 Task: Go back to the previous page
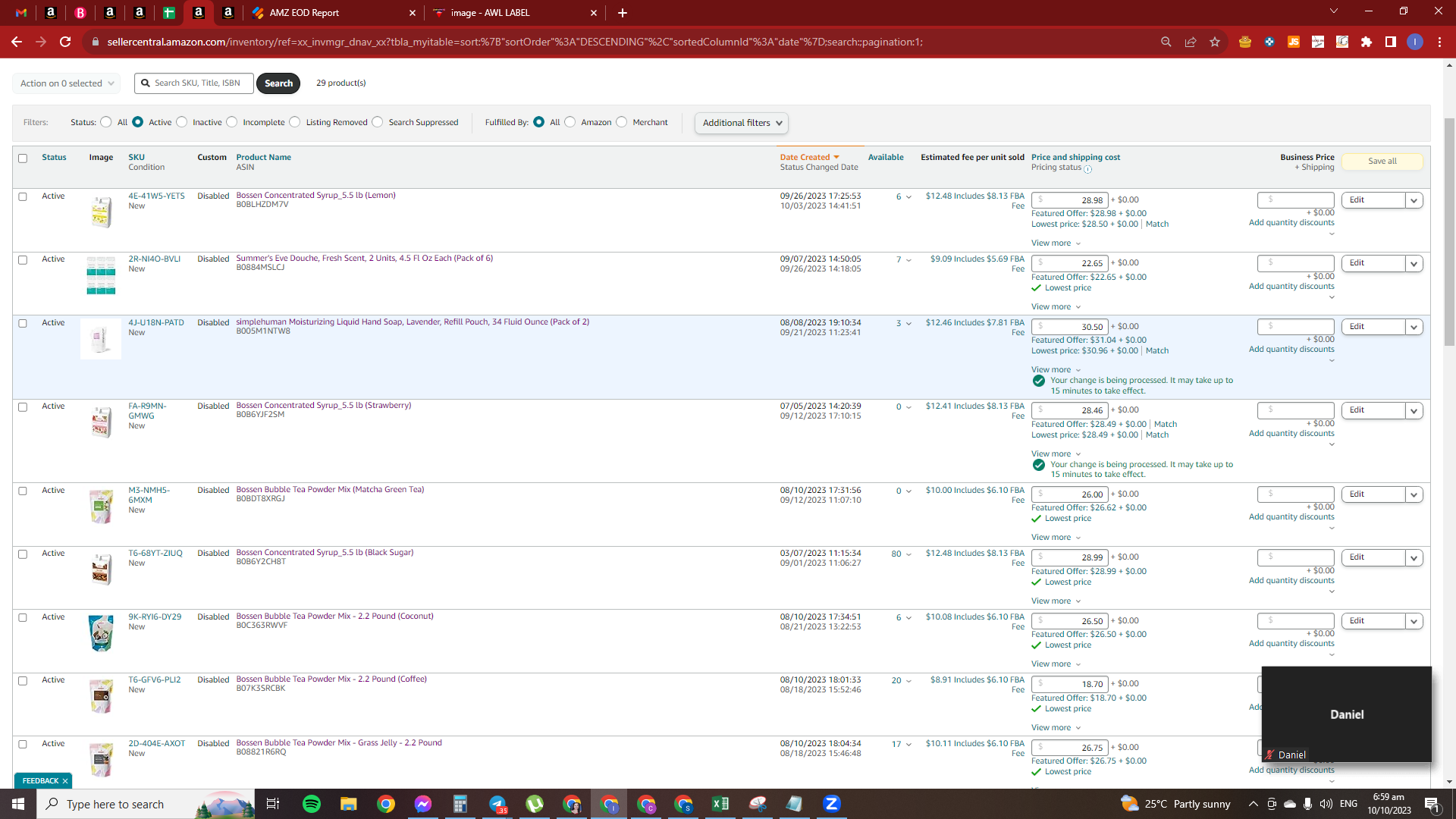pos(17,42)
